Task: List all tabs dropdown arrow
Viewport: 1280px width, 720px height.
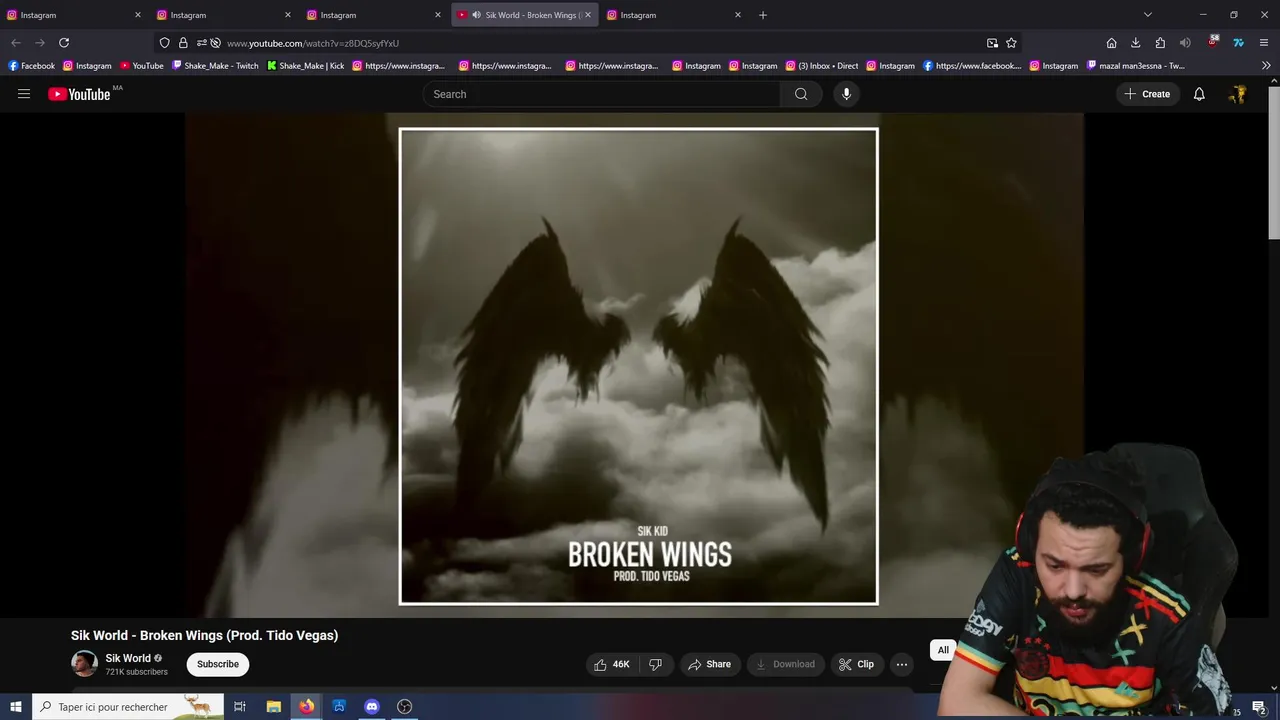Action: pyautogui.click(x=1148, y=15)
